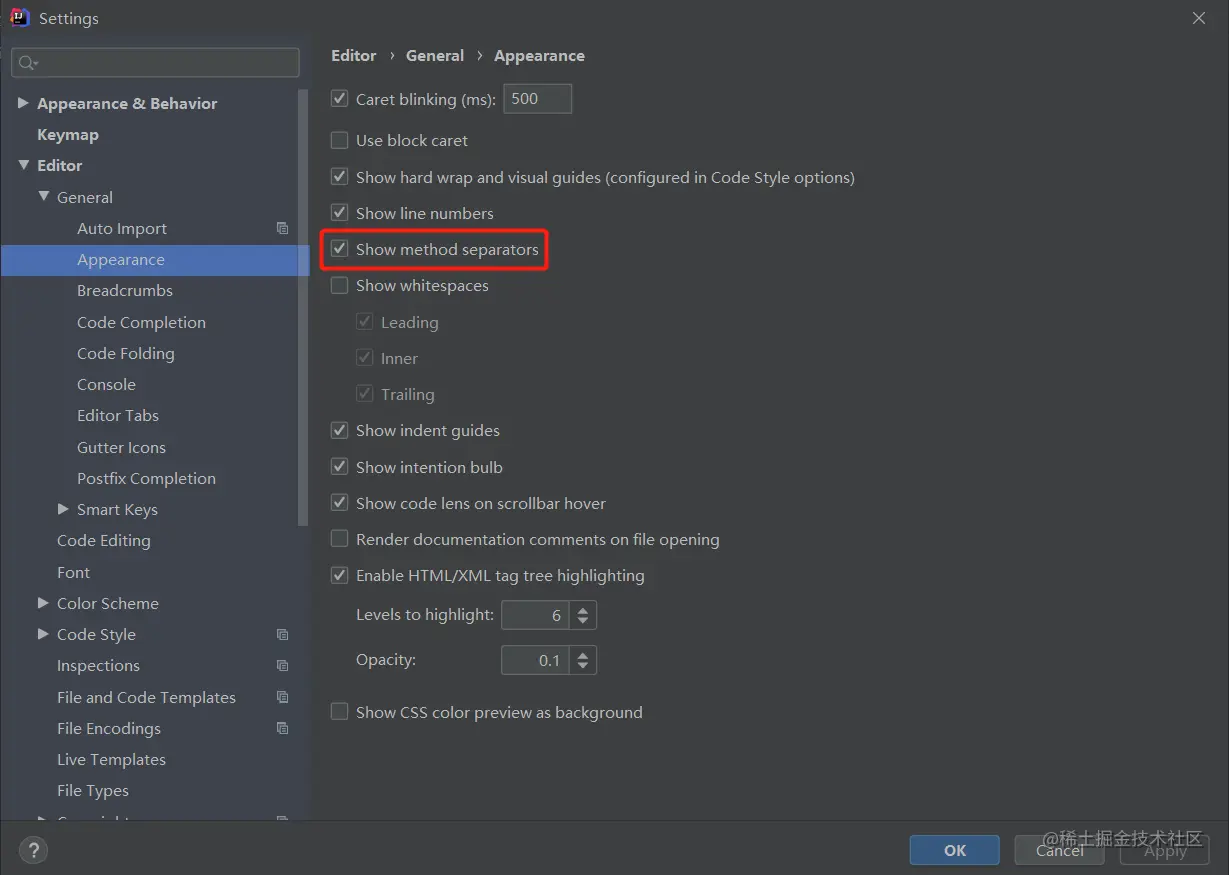Decrease Opacity value with down arrow
The height and width of the screenshot is (875, 1229).
pyautogui.click(x=583, y=667)
